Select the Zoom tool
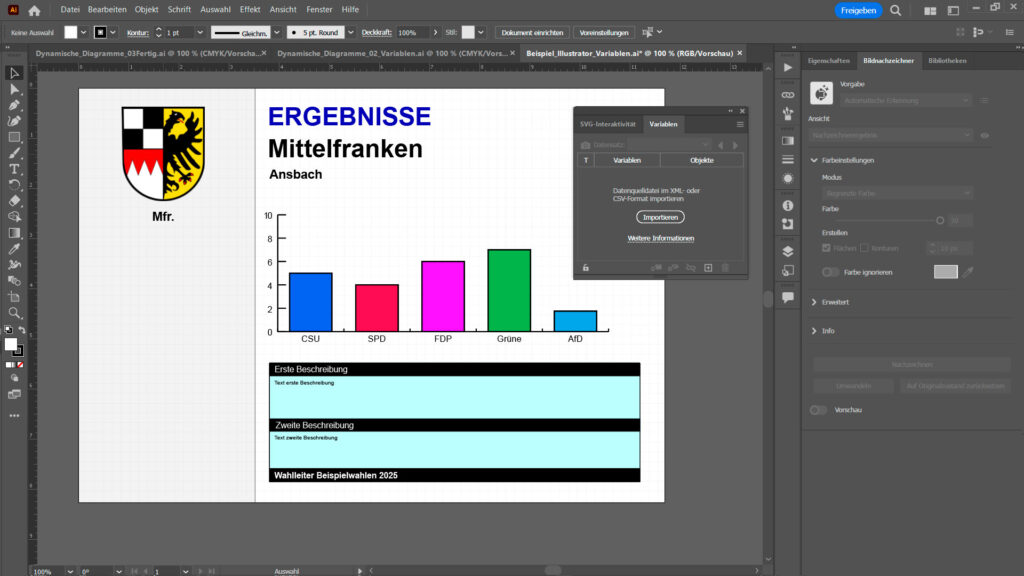1024x576 pixels. [14, 313]
